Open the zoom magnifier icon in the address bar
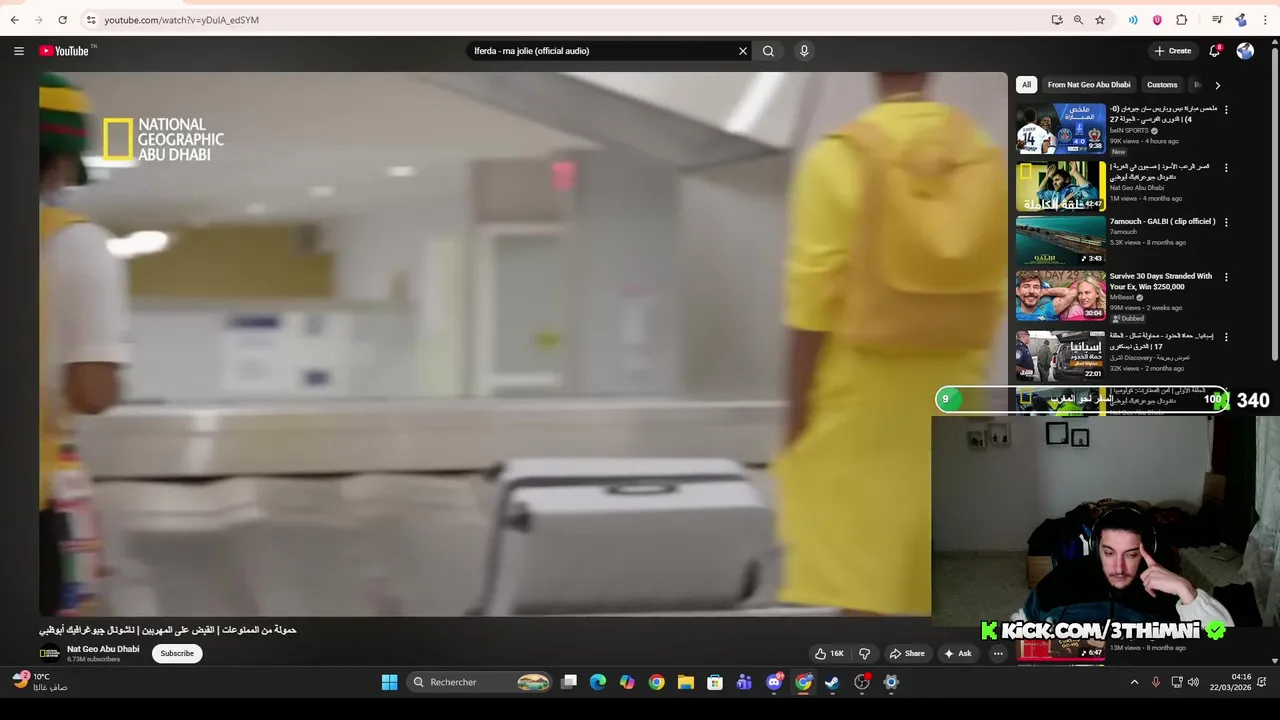Screen dimensions: 1280x720 (1078, 20)
